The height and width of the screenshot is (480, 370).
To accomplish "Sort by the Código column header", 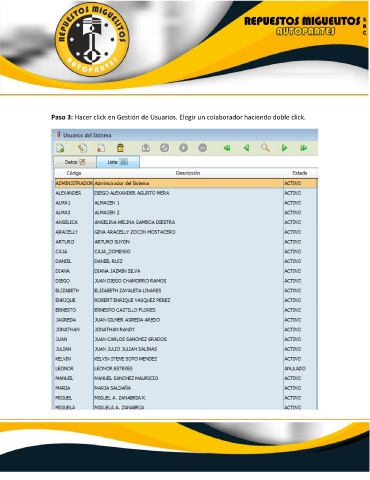I will tap(74, 173).
